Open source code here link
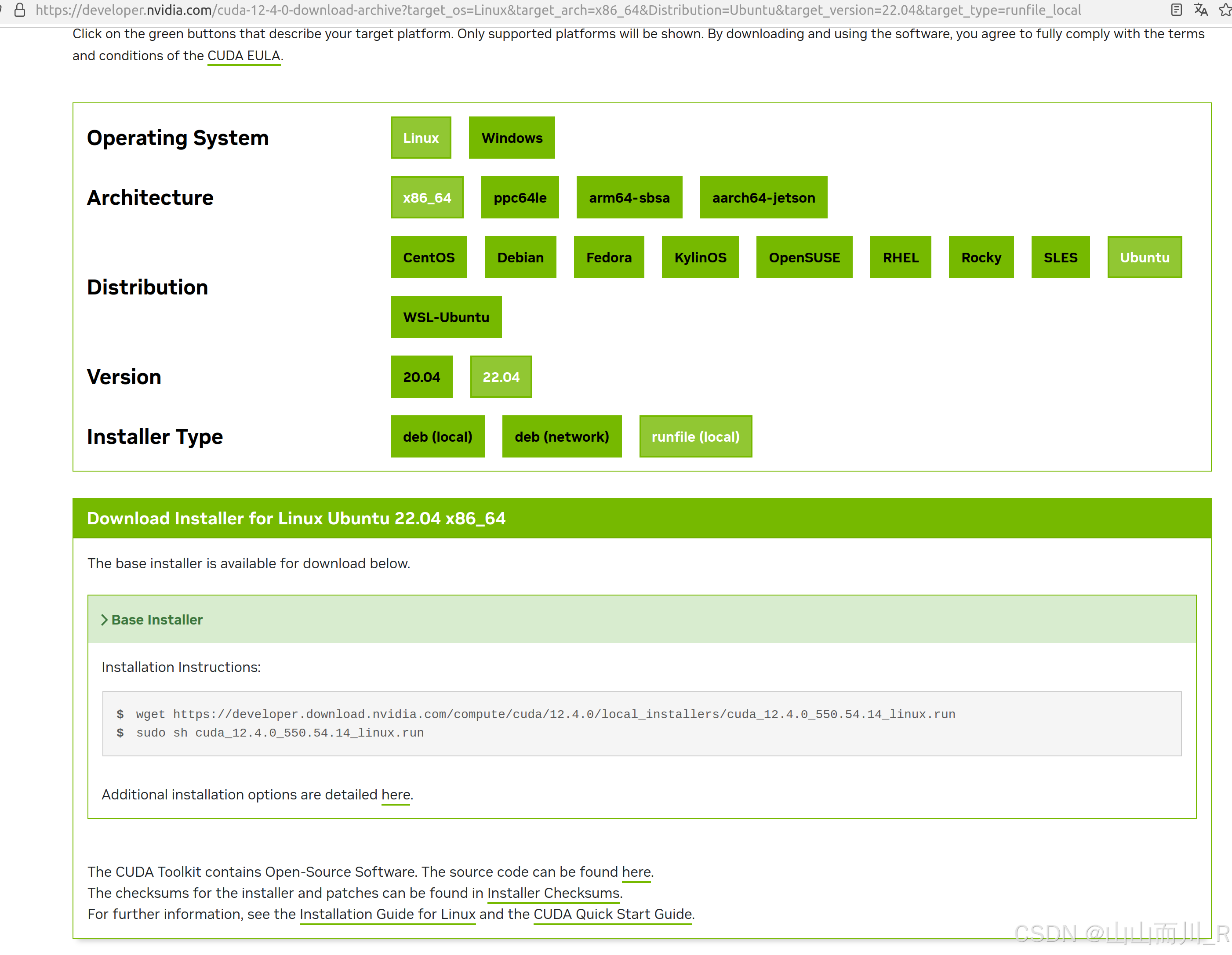Screen dimensions: 1232x955 tap(636, 872)
